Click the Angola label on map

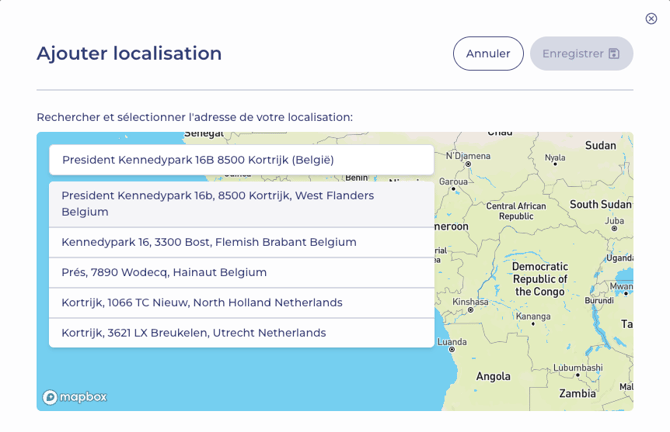(x=493, y=376)
